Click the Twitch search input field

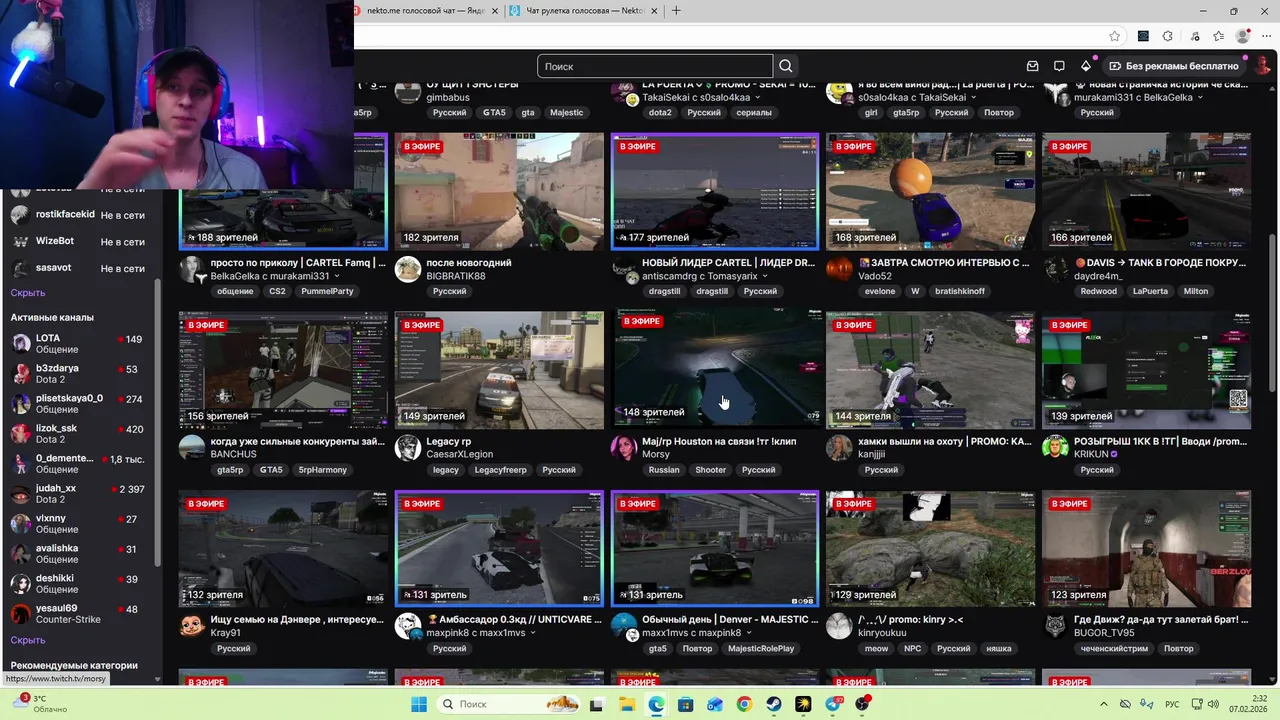[655, 66]
